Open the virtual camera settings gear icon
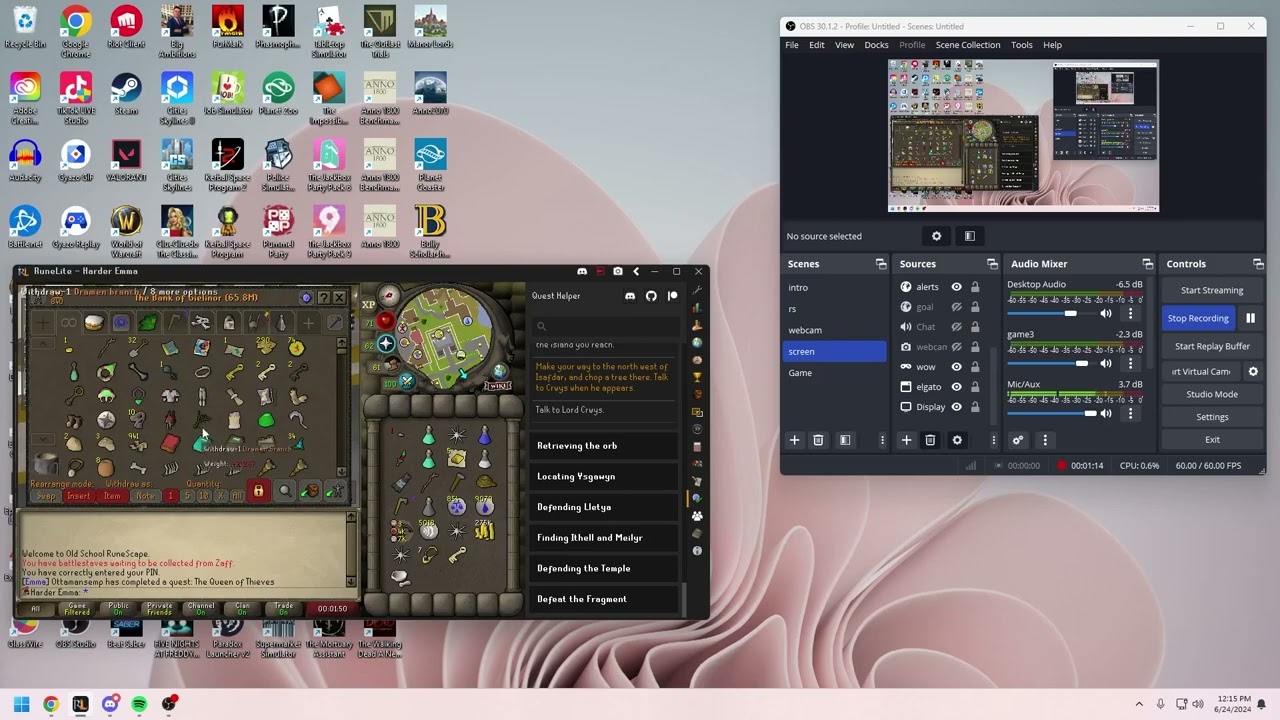Screen dimensions: 1280x720 pyautogui.click(x=1253, y=371)
